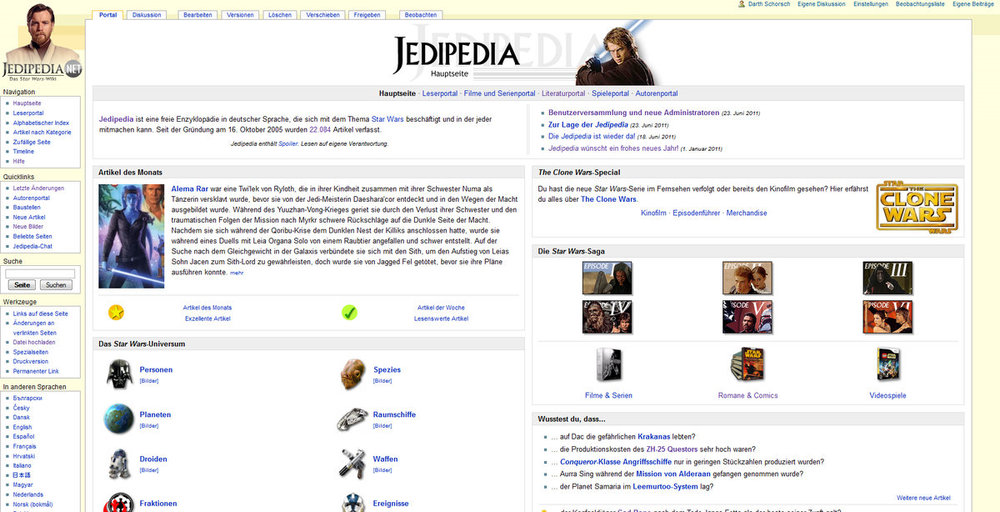The height and width of the screenshot is (512, 1000).
Task: Open the Versionen tab
Action: click(240, 15)
